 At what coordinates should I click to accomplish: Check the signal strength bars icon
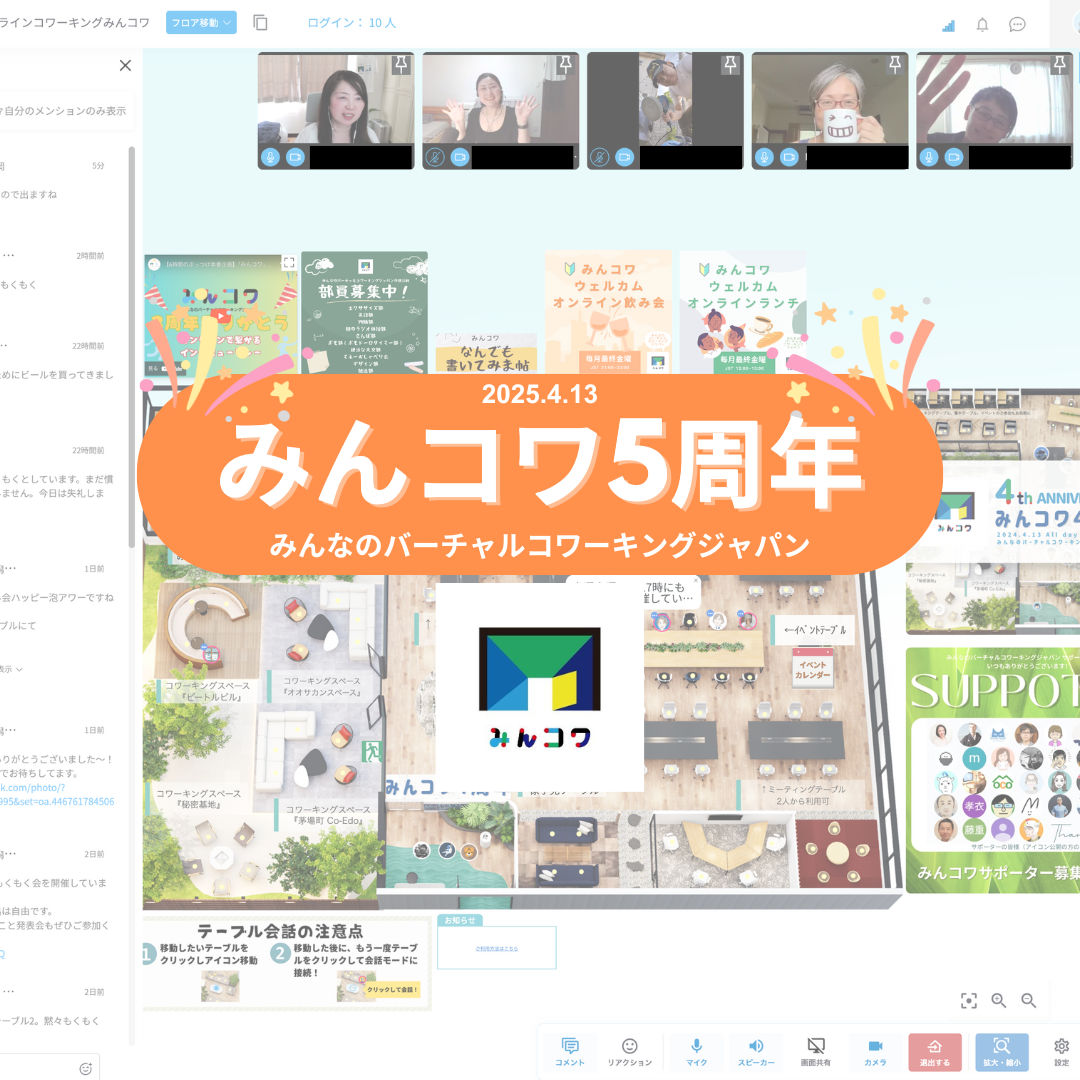pos(948,25)
